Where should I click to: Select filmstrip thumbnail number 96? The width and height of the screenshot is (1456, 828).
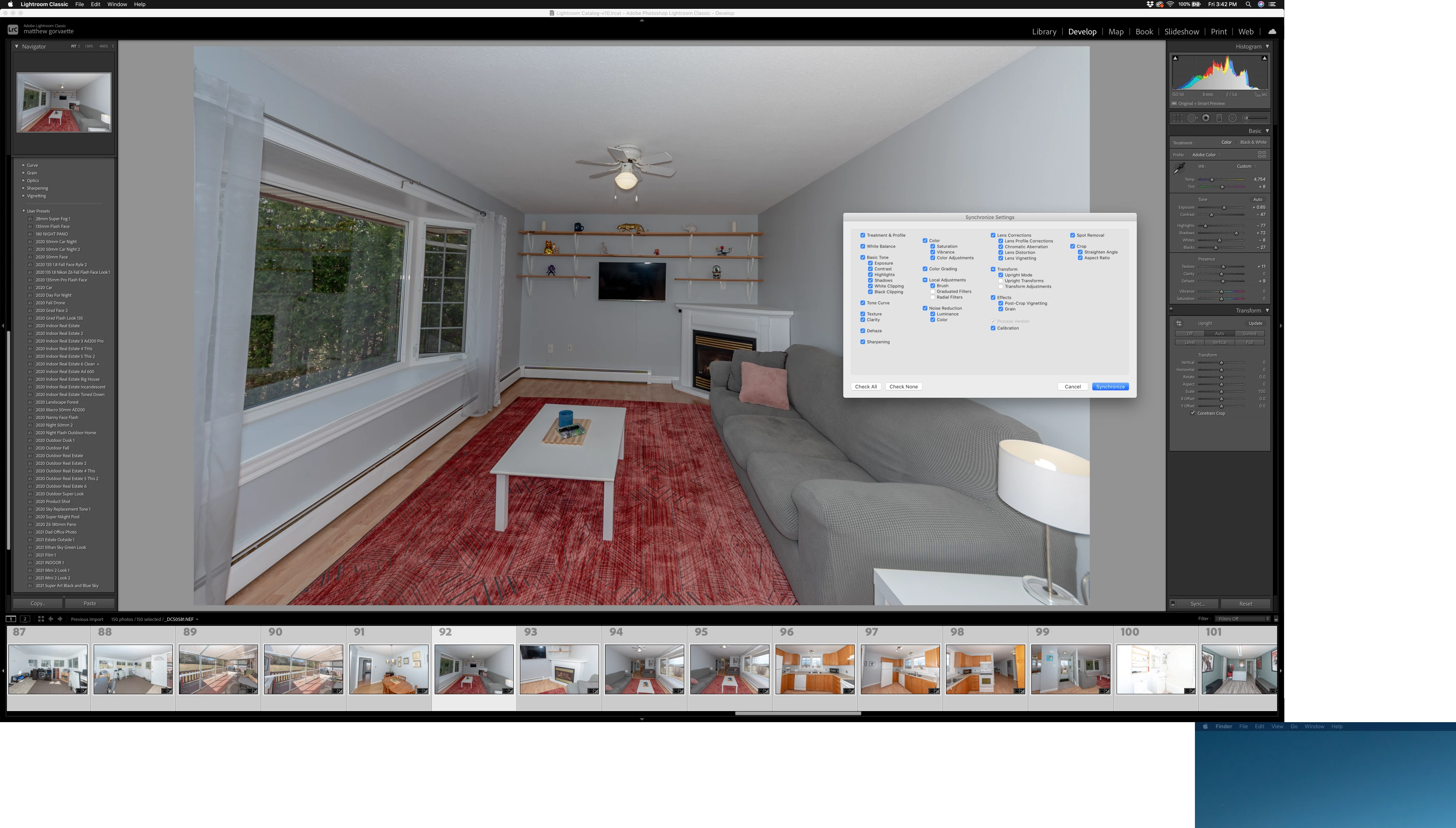click(815, 669)
